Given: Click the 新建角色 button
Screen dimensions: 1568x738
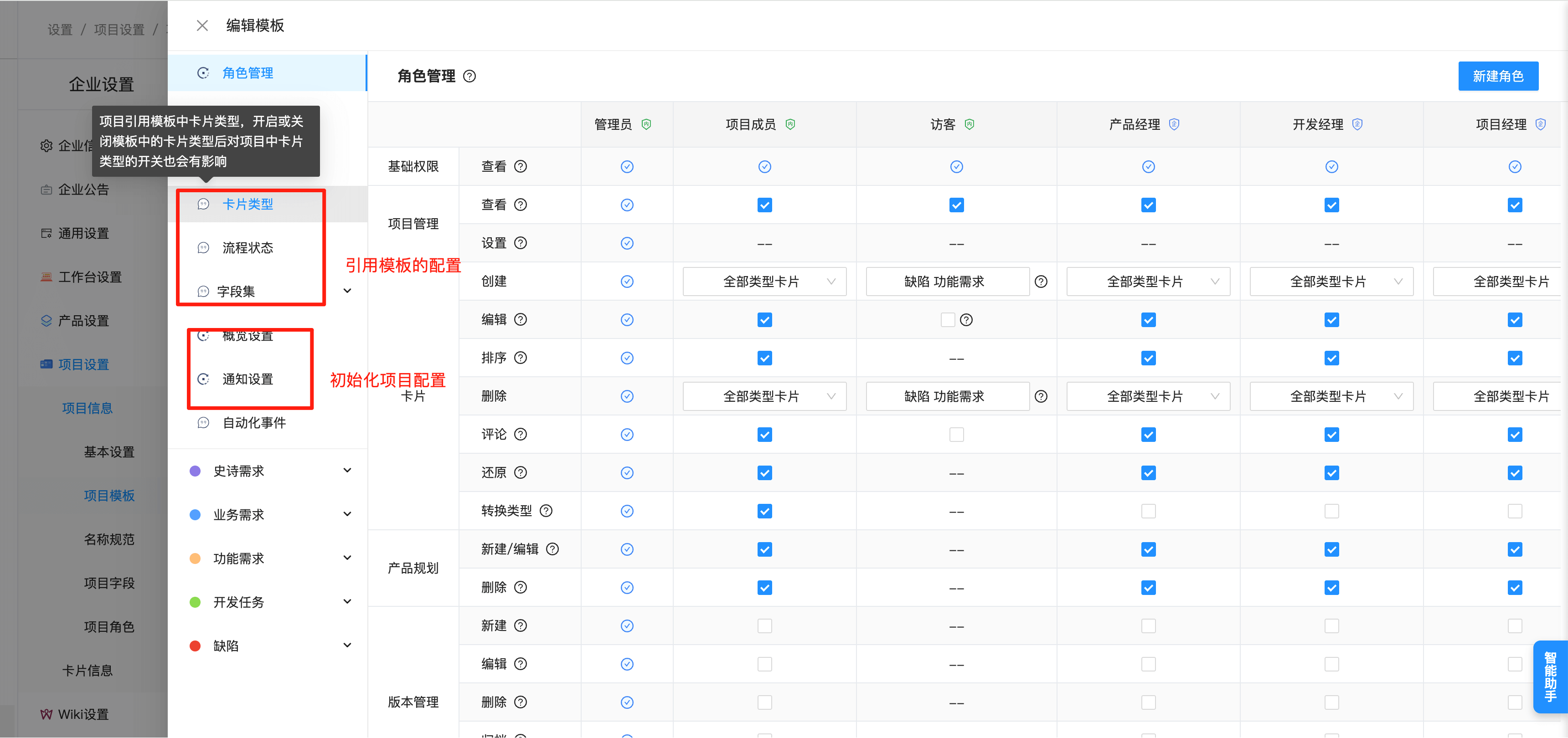Looking at the screenshot, I should pyautogui.click(x=1498, y=76).
